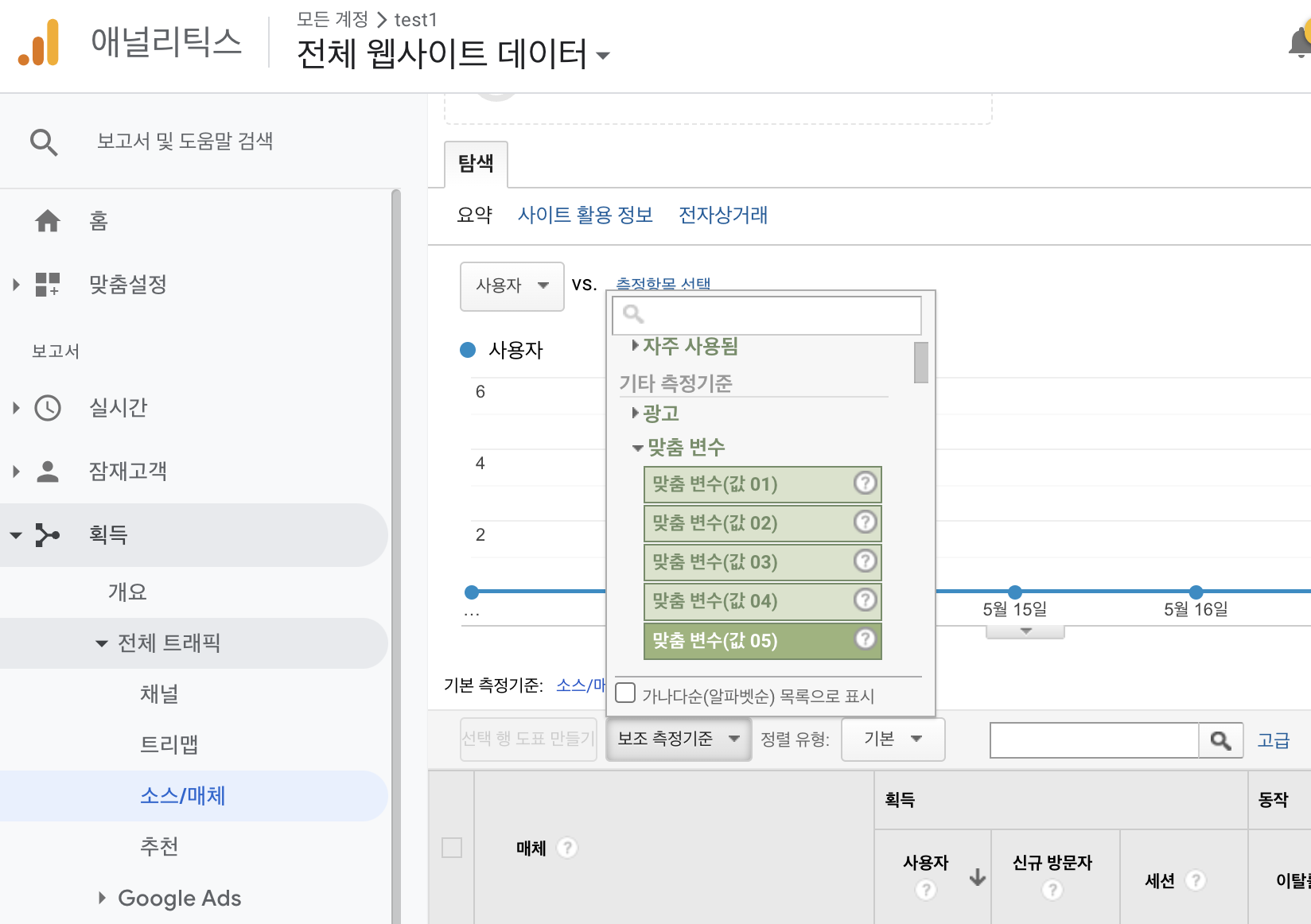Viewport: 1311px width, 924px height.
Task: Enable 가나다순 alphabetical list checkbox
Action: (625, 693)
